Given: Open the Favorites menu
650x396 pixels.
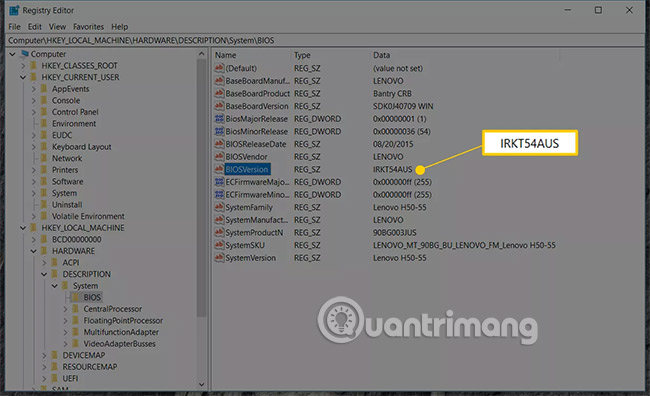Looking at the screenshot, I should pos(88,27).
